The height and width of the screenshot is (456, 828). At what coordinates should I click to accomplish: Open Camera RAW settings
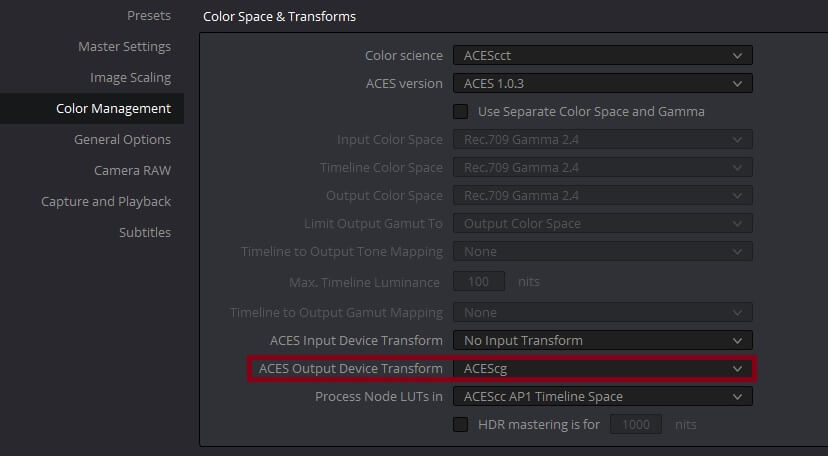click(x=133, y=170)
